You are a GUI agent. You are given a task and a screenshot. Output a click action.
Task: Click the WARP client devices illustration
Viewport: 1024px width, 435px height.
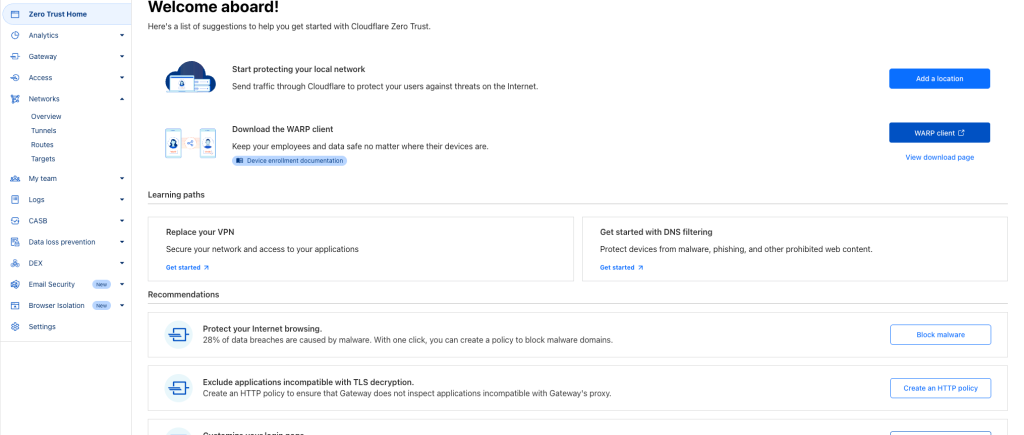pyautogui.click(x=190, y=143)
